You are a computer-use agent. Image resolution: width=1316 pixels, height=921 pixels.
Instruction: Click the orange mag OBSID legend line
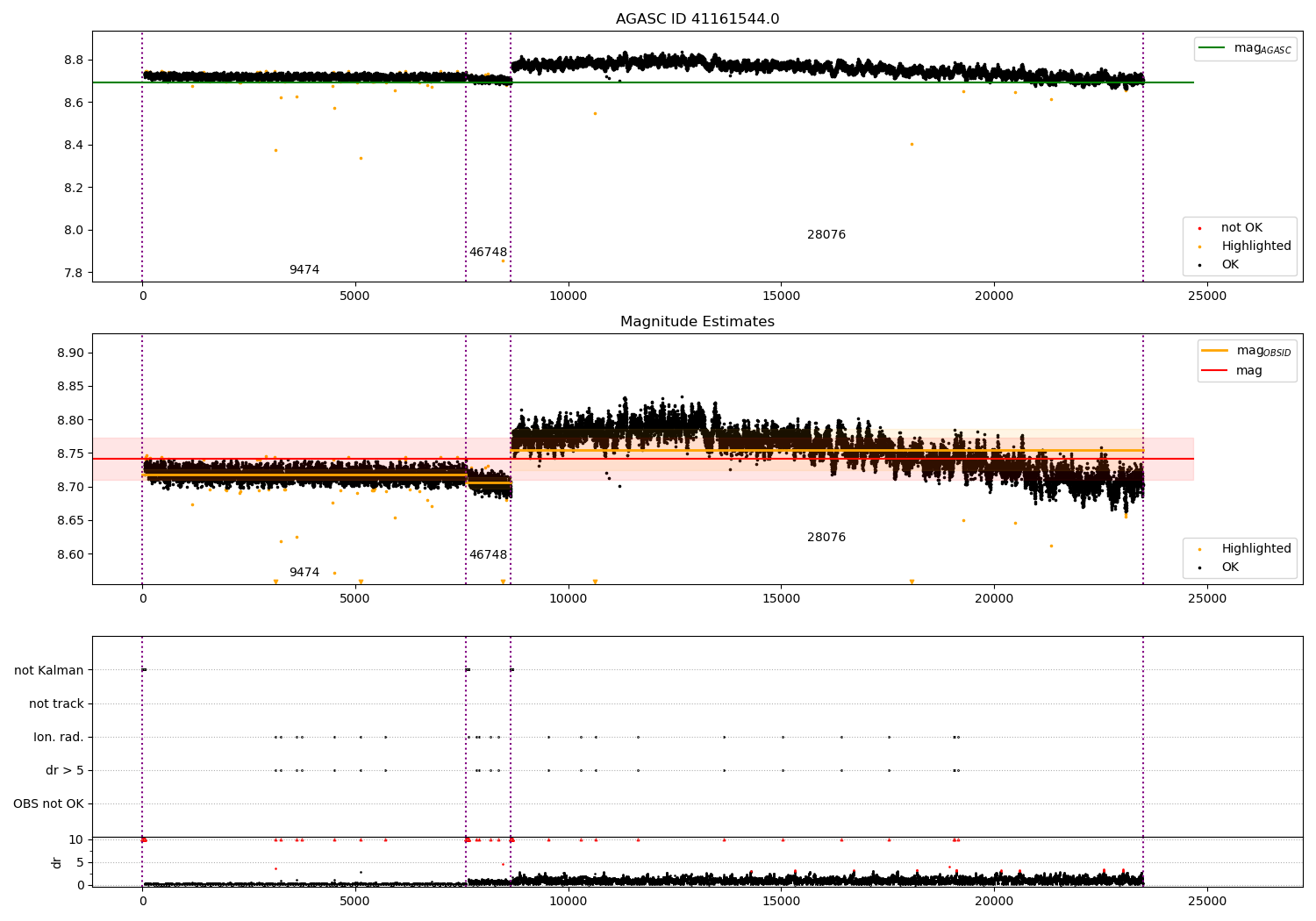[x=1214, y=350]
